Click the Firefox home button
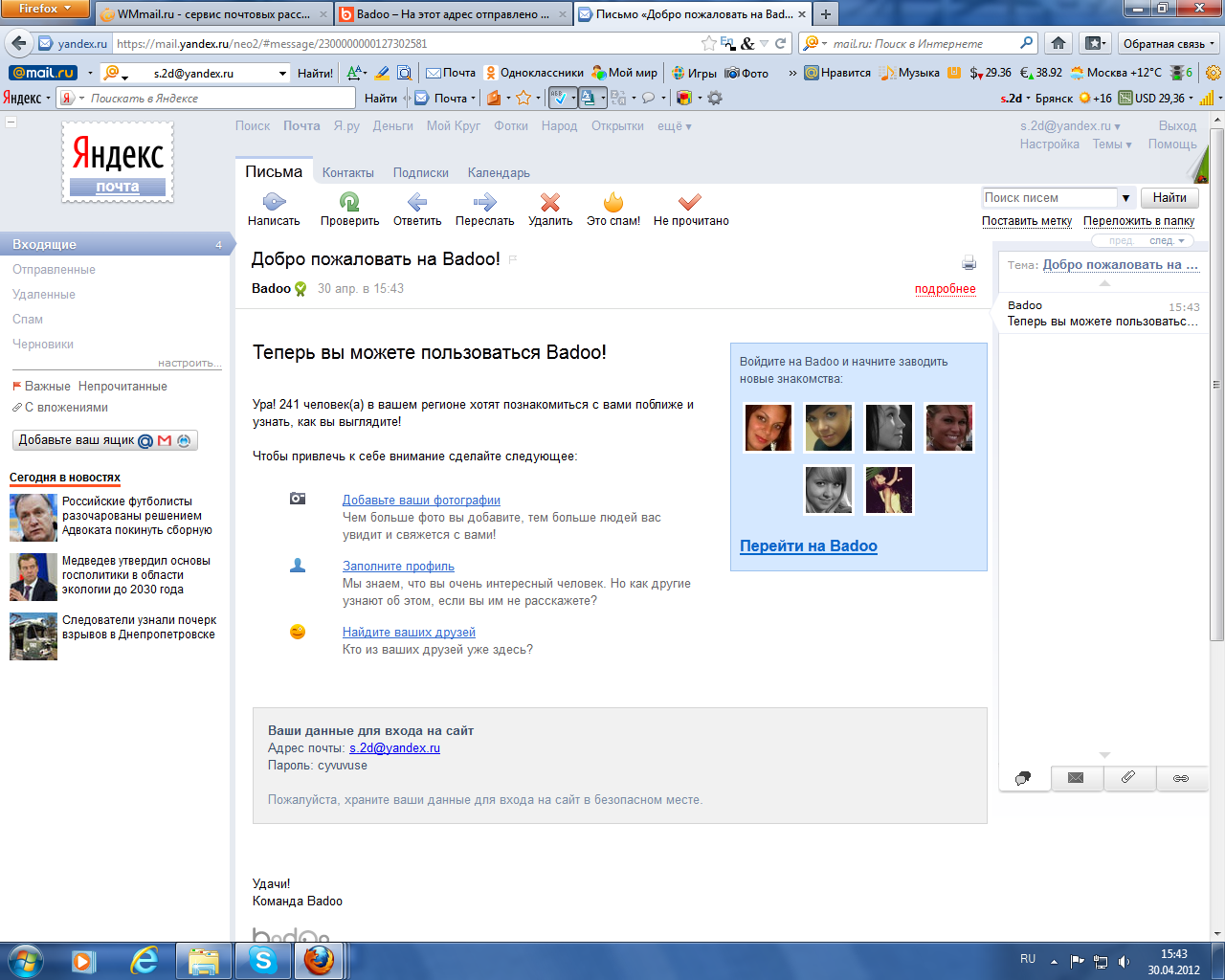Screen dimensions: 1225x980 coord(1058,43)
